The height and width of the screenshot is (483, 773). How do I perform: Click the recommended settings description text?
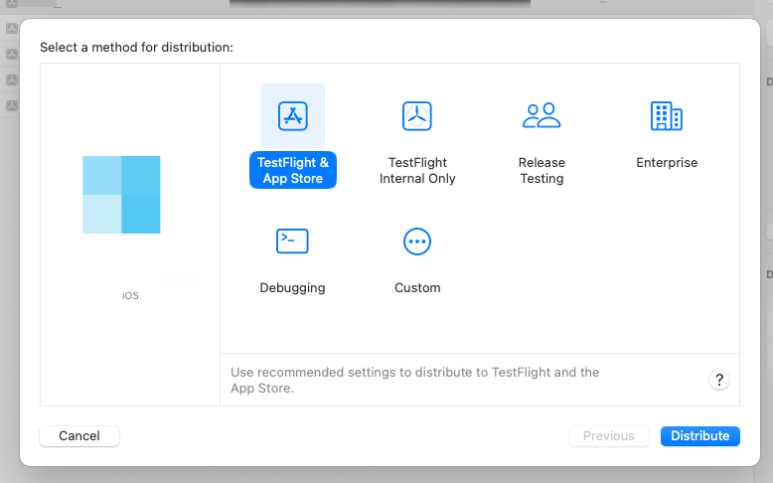pos(415,380)
